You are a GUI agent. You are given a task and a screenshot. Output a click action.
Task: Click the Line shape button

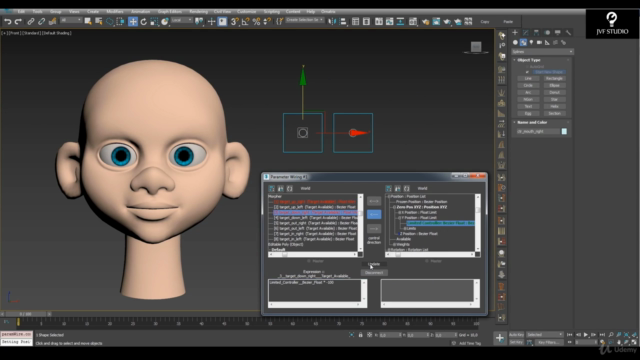click(528, 78)
